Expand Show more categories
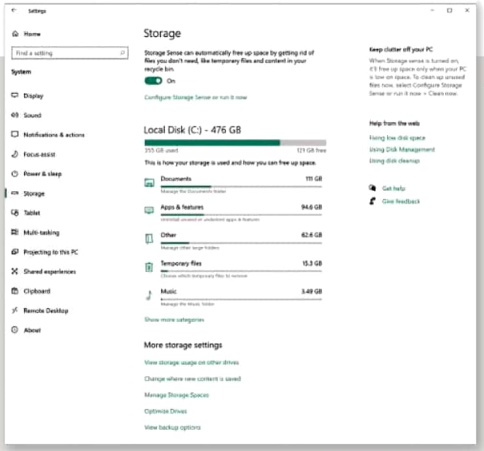This screenshot has width=484, height=451. pyautogui.click(x=174, y=320)
